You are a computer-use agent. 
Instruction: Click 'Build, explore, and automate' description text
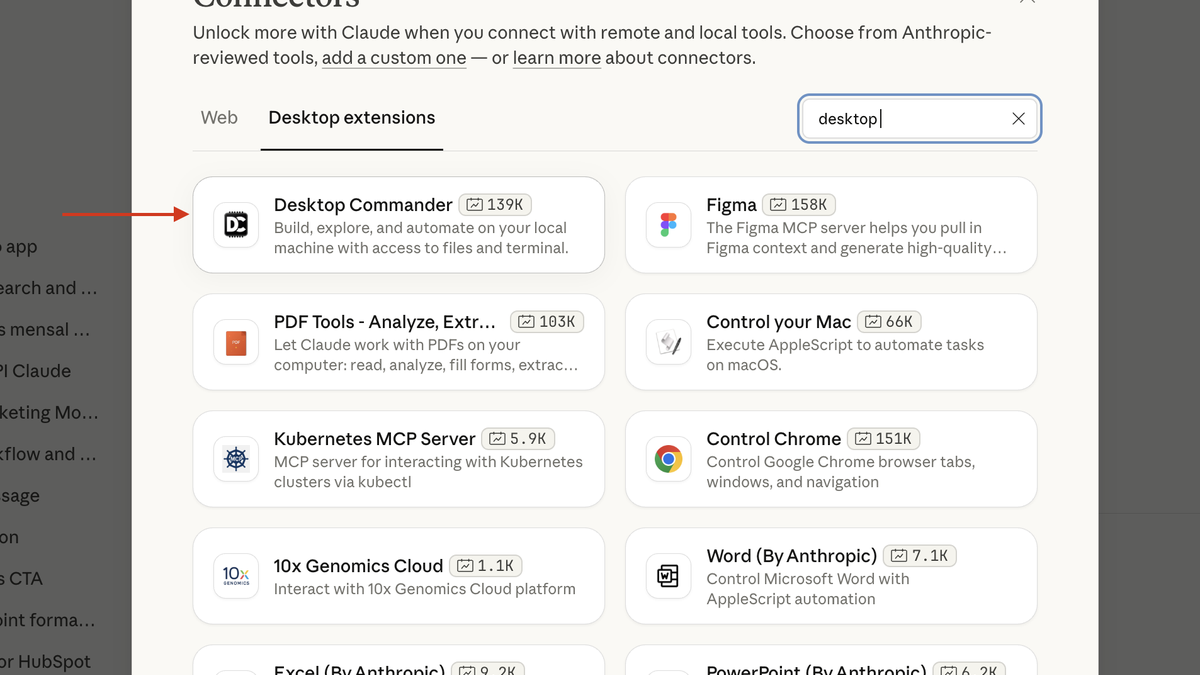421,238
